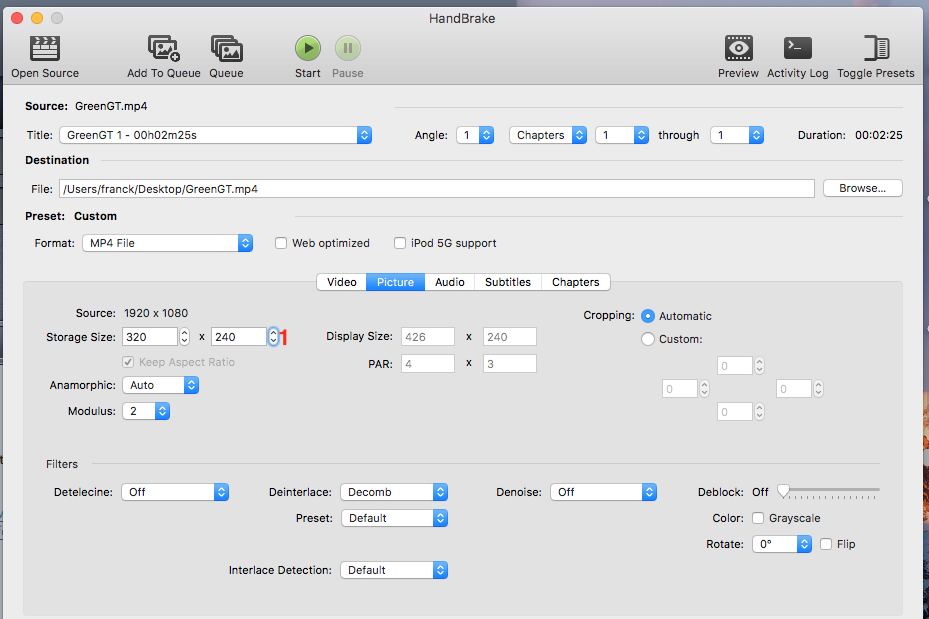Image resolution: width=929 pixels, height=619 pixels.
Task: Open the Anamorphic dropdown set to Auto
Action: coord(161,385)
